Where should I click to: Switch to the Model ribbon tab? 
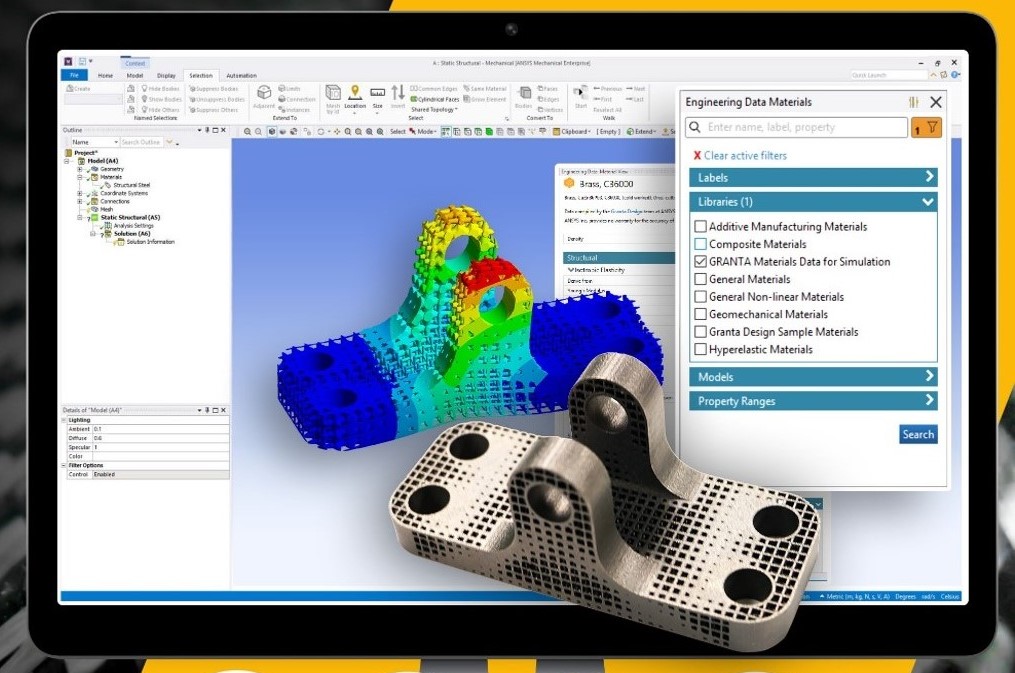(135, 75)
